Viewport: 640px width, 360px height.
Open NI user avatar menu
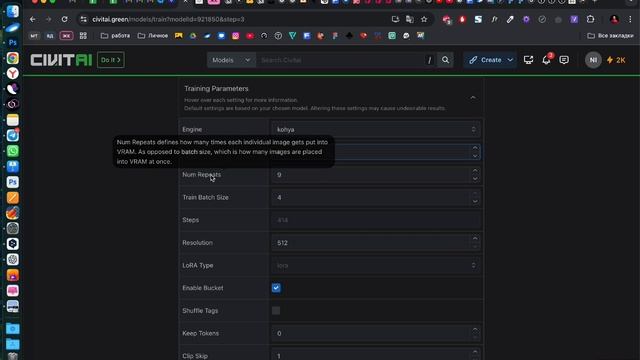point(593,60)
